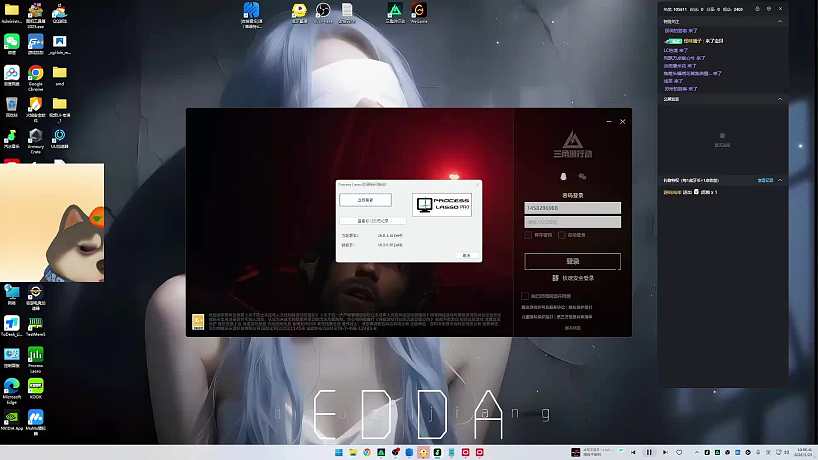
Task: Launch the MuMu emulator desktop shortcut
Action: pyautogui.click(x=35, y=421)
